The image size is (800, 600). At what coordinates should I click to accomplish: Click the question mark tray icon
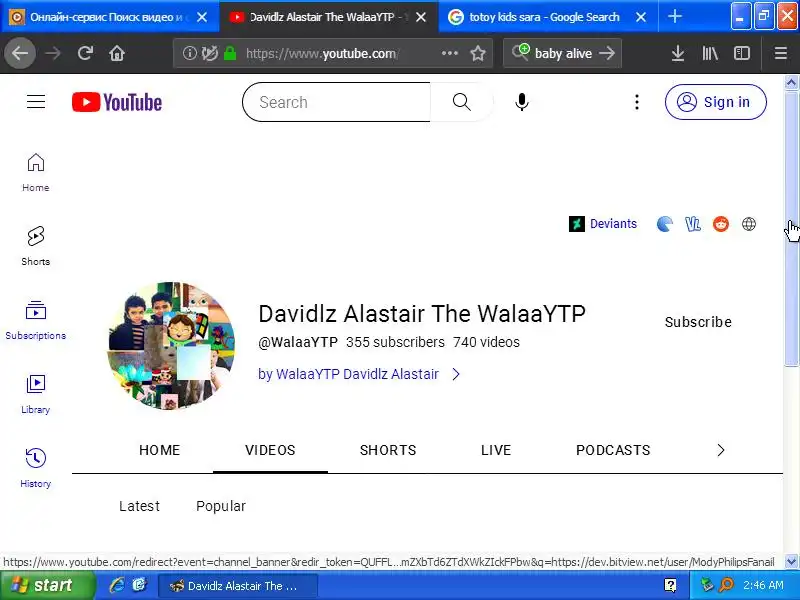point(670,585)
